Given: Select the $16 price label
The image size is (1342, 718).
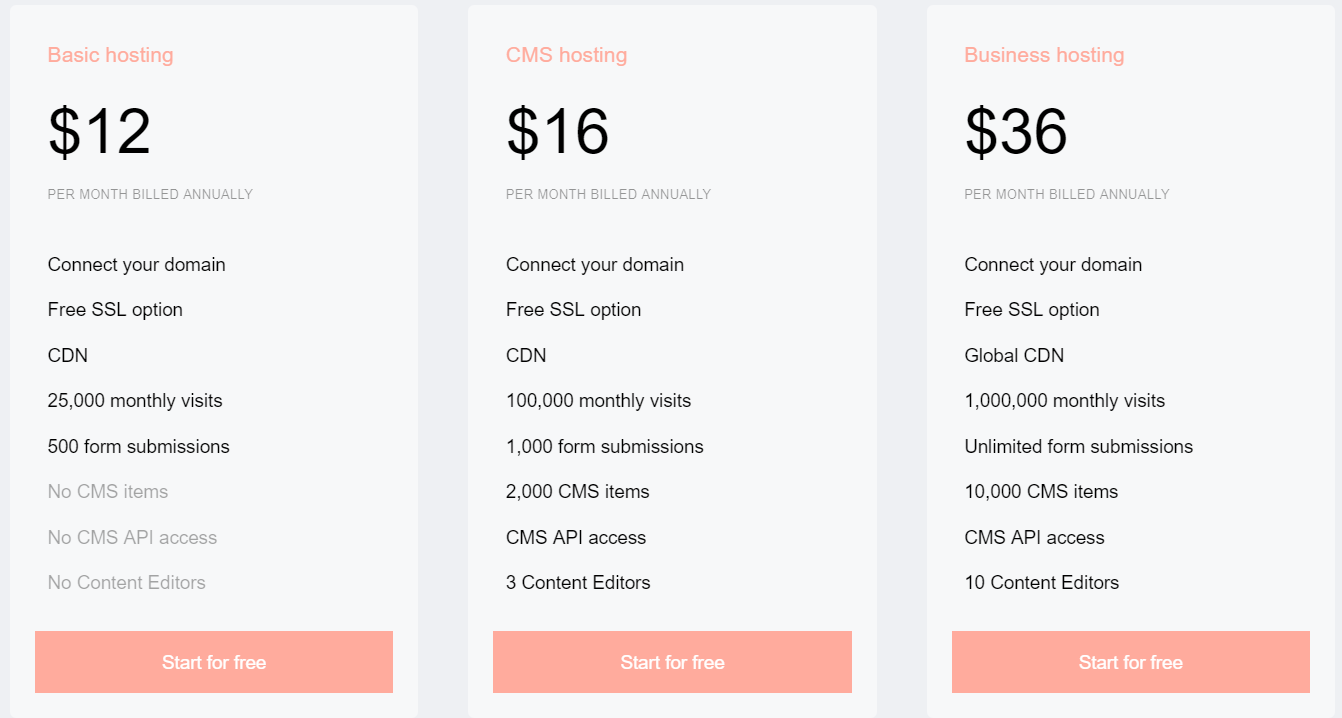Looking at the screenshot, I should [557, 130].
